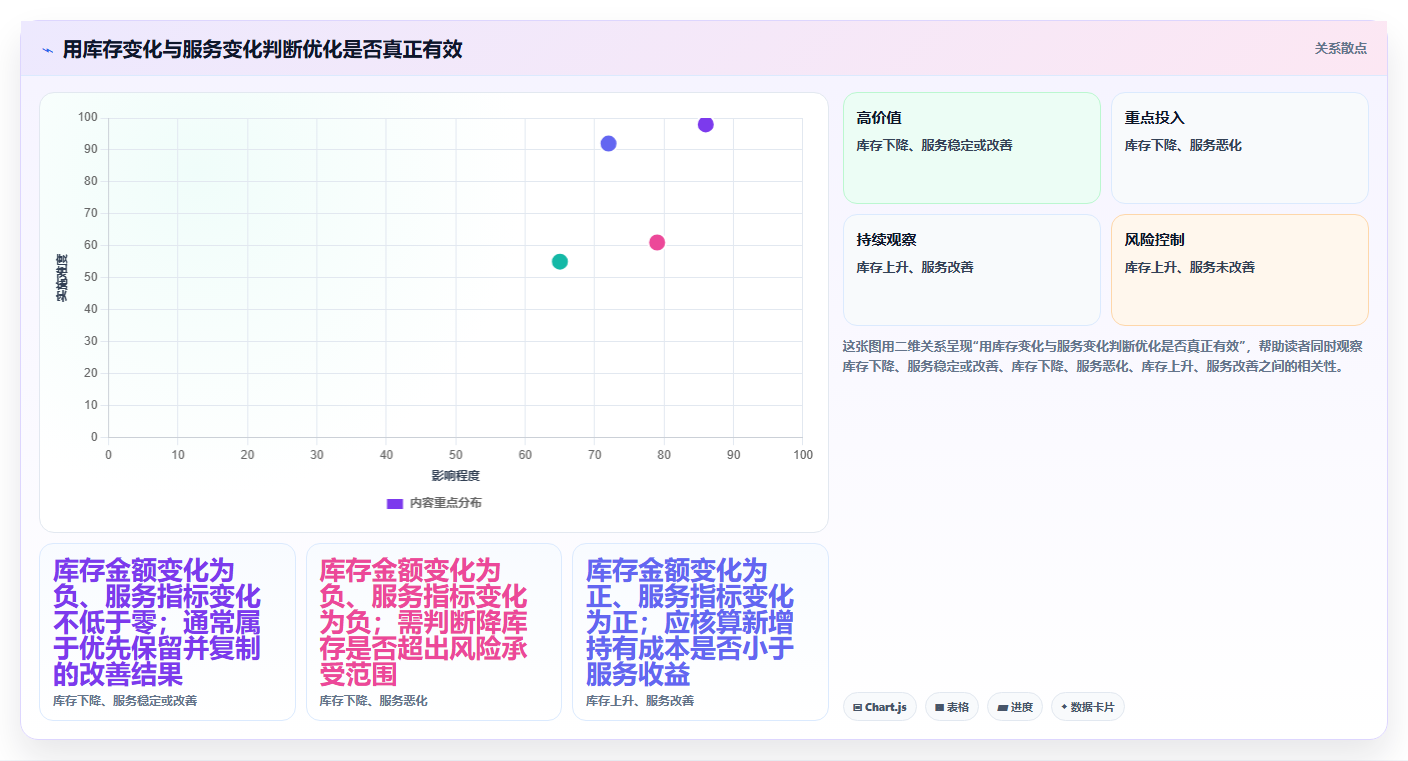Screen dimensions: 1408x761
Task: Click the purple legend swatch
Action: [394, 503]
